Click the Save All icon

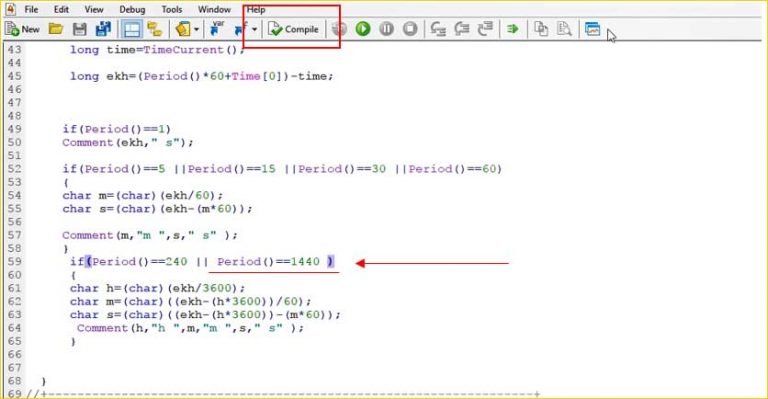[x=103, y=29]
